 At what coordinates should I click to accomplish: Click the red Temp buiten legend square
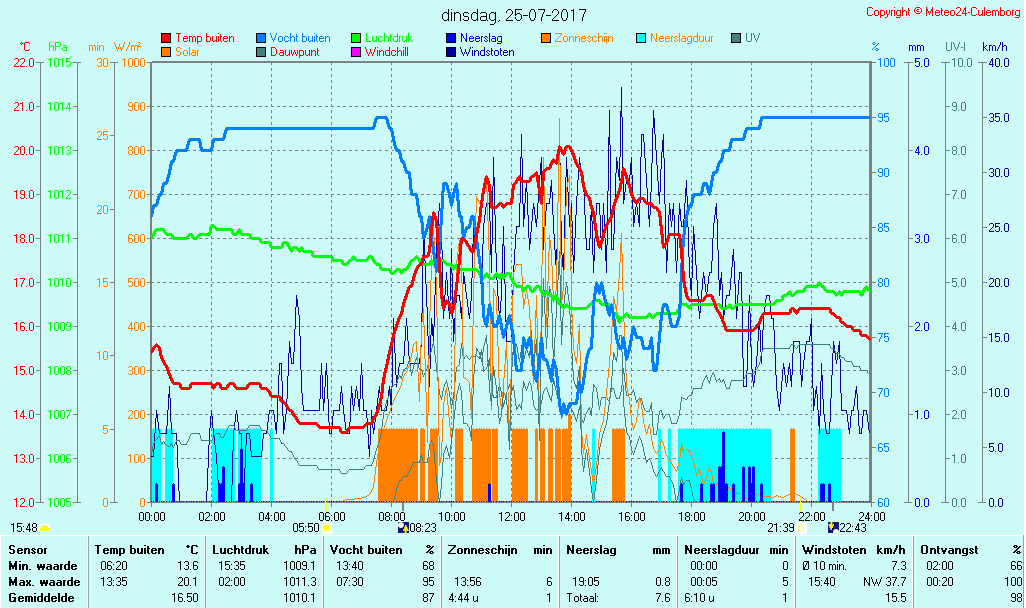[x=166, y=39]
